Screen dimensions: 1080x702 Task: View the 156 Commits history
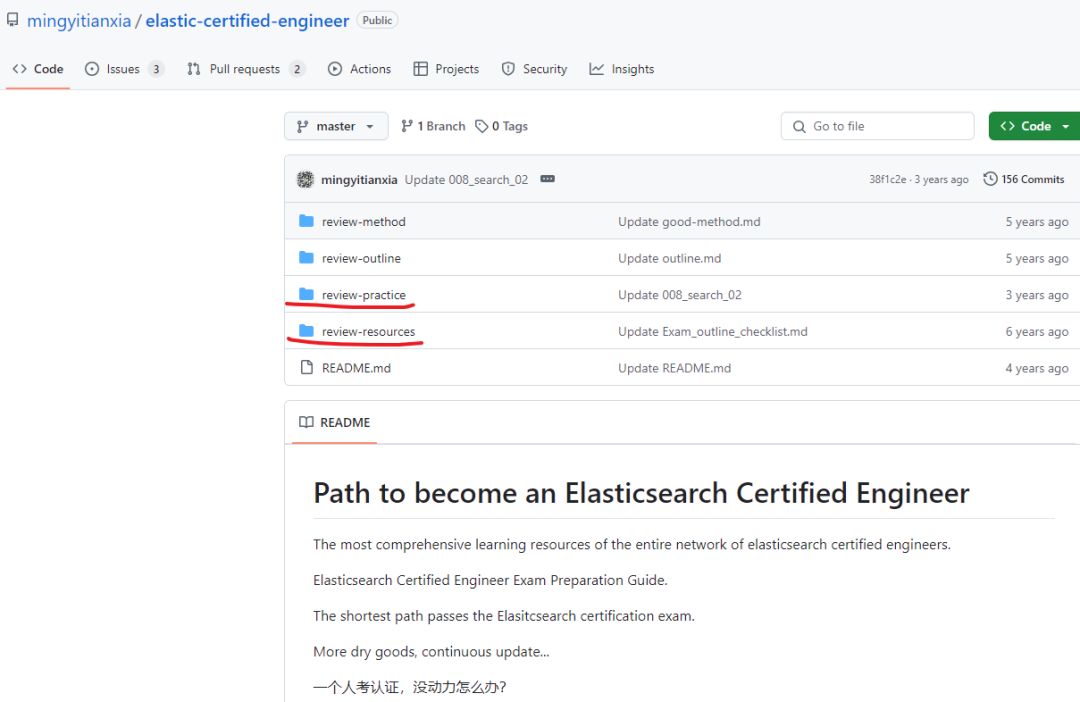point(1024,179)
